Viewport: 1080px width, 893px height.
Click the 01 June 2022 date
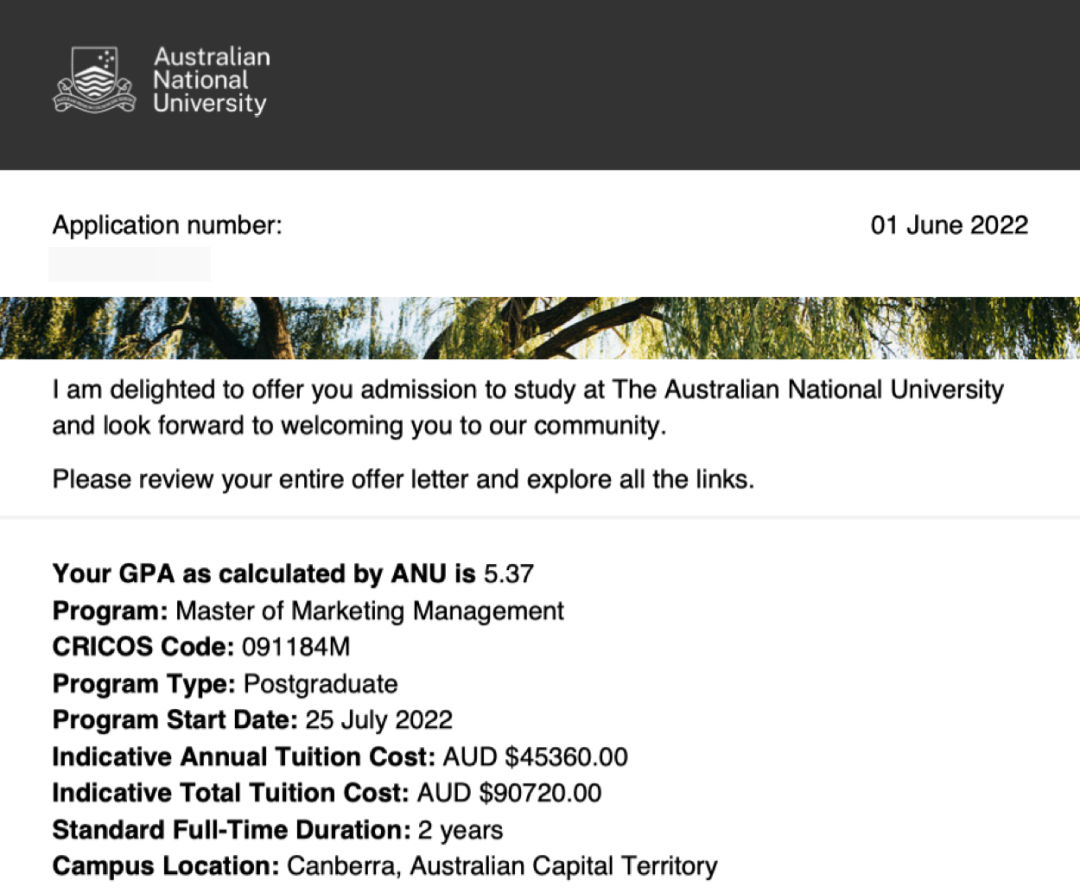(948, 225)
